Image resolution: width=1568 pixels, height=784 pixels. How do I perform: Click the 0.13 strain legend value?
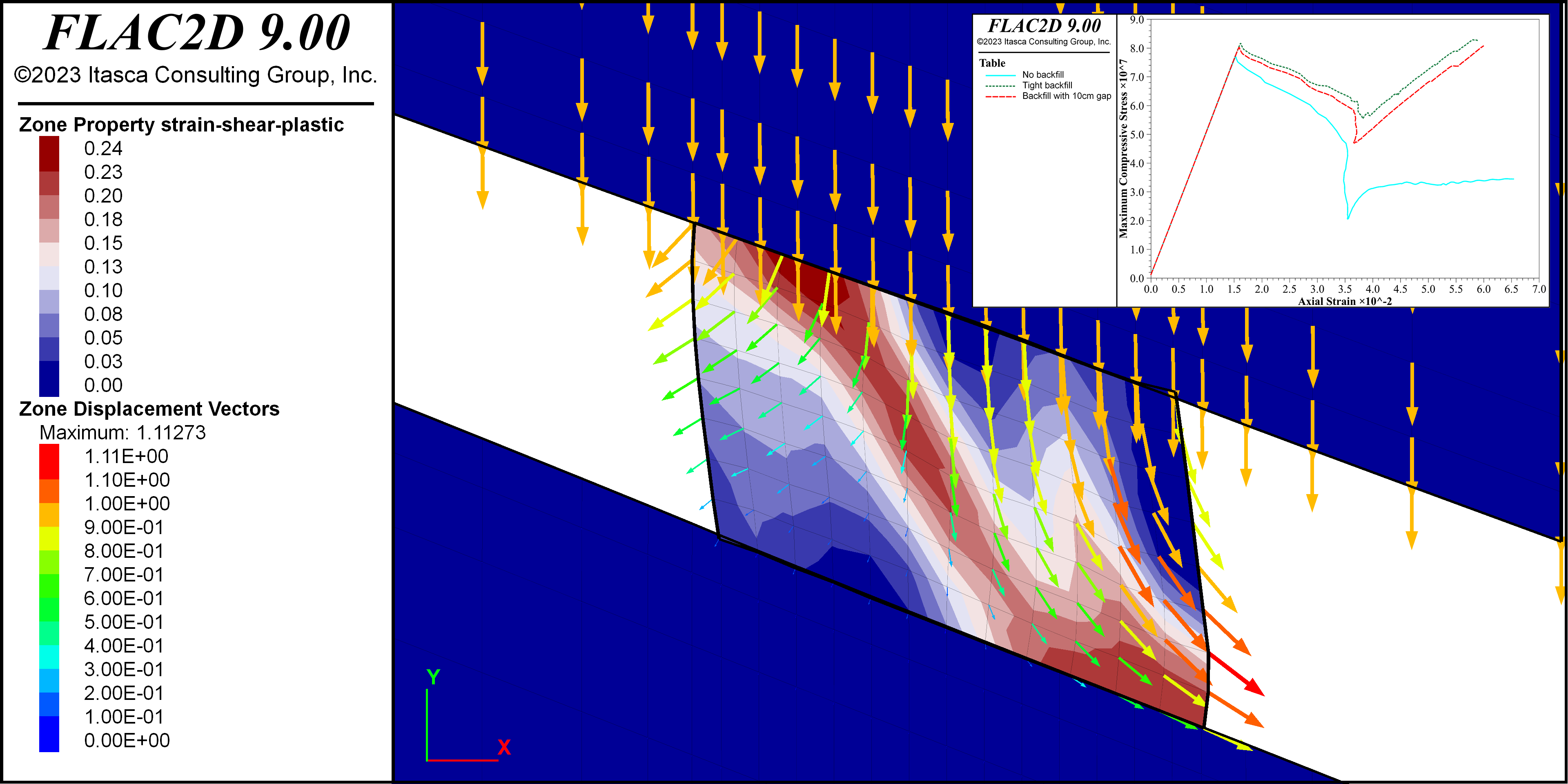[103, 267]
